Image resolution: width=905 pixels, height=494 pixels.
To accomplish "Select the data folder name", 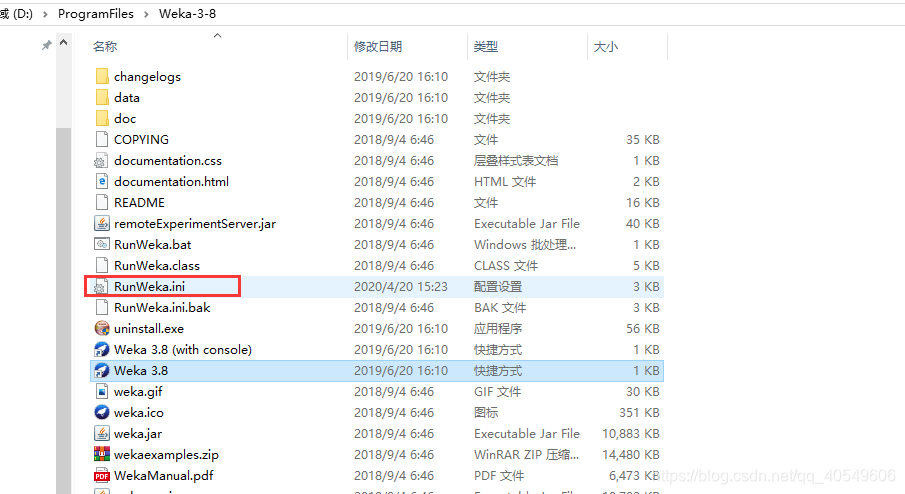I will [x=127, y=98].
